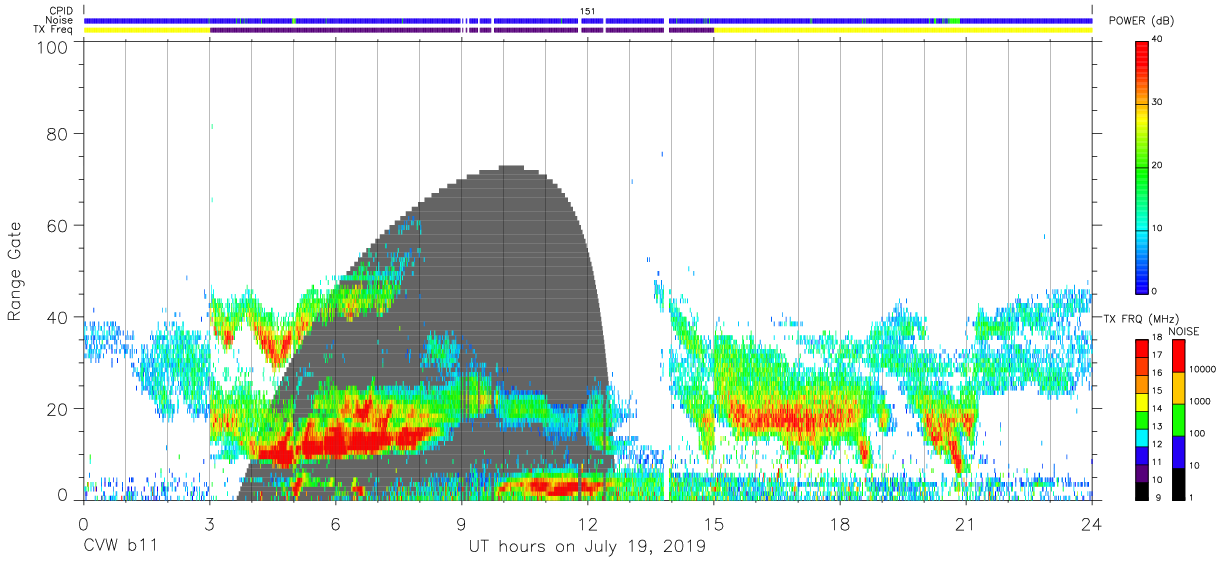The width and height of the screenshot is (1228, 567).
Task: Click the 'Range Gate' y-axis title
Action: [x=15, y=271]
